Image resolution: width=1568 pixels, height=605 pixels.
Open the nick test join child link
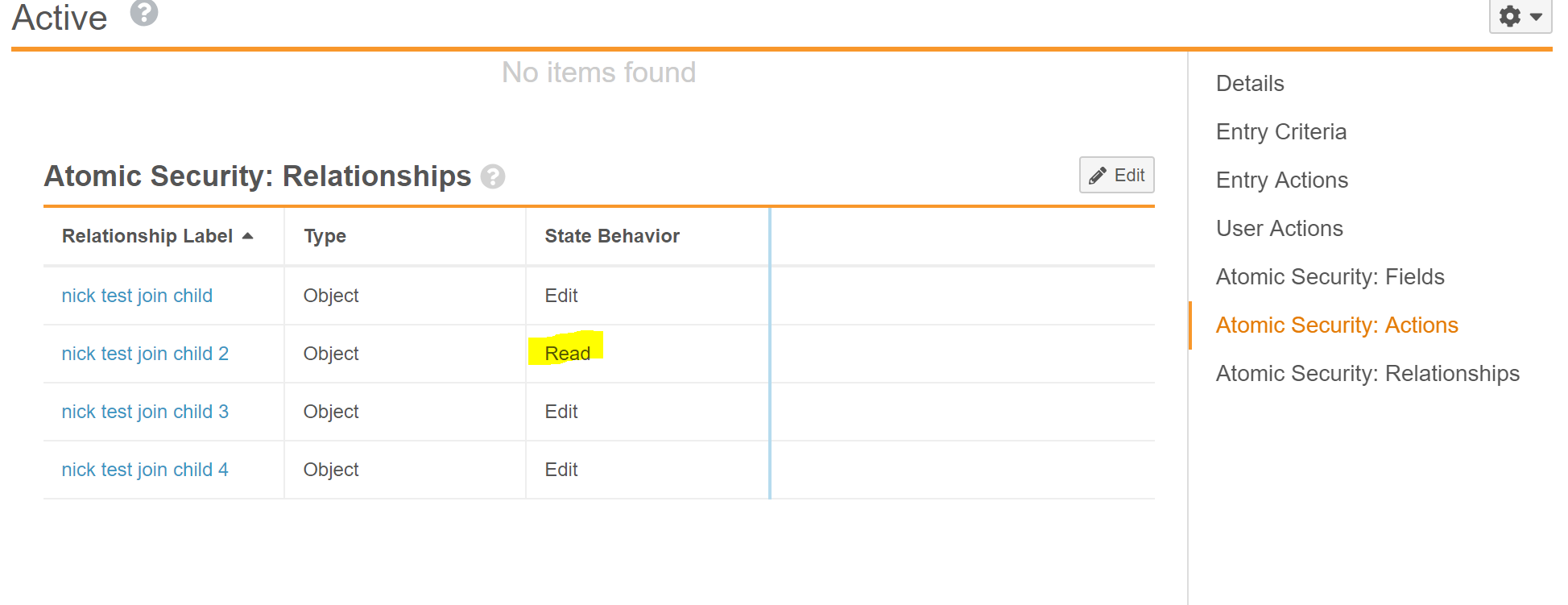click(137, 296)
